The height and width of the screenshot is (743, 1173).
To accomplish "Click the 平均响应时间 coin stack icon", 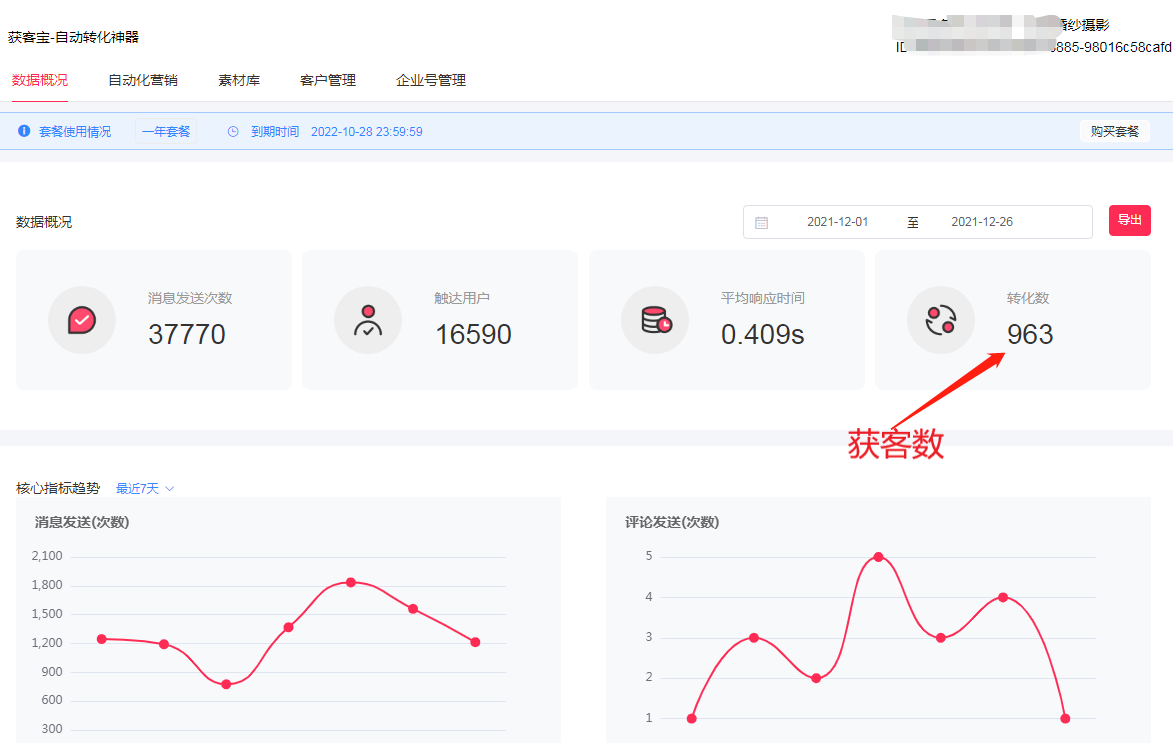I will (x=655, y=319).
